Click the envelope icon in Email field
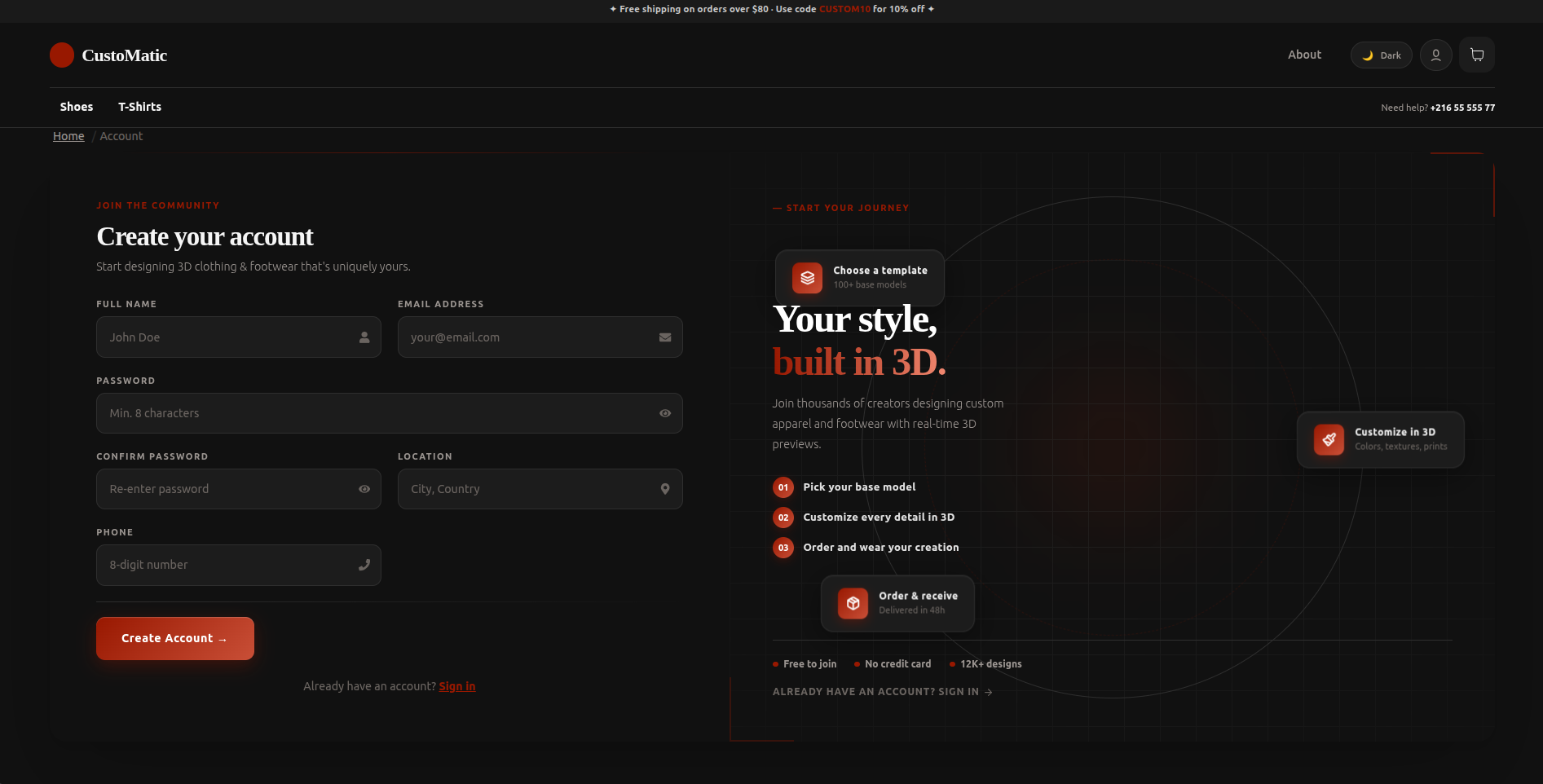Viewport: 1543px width, 784px height. [x=665, y=337]
